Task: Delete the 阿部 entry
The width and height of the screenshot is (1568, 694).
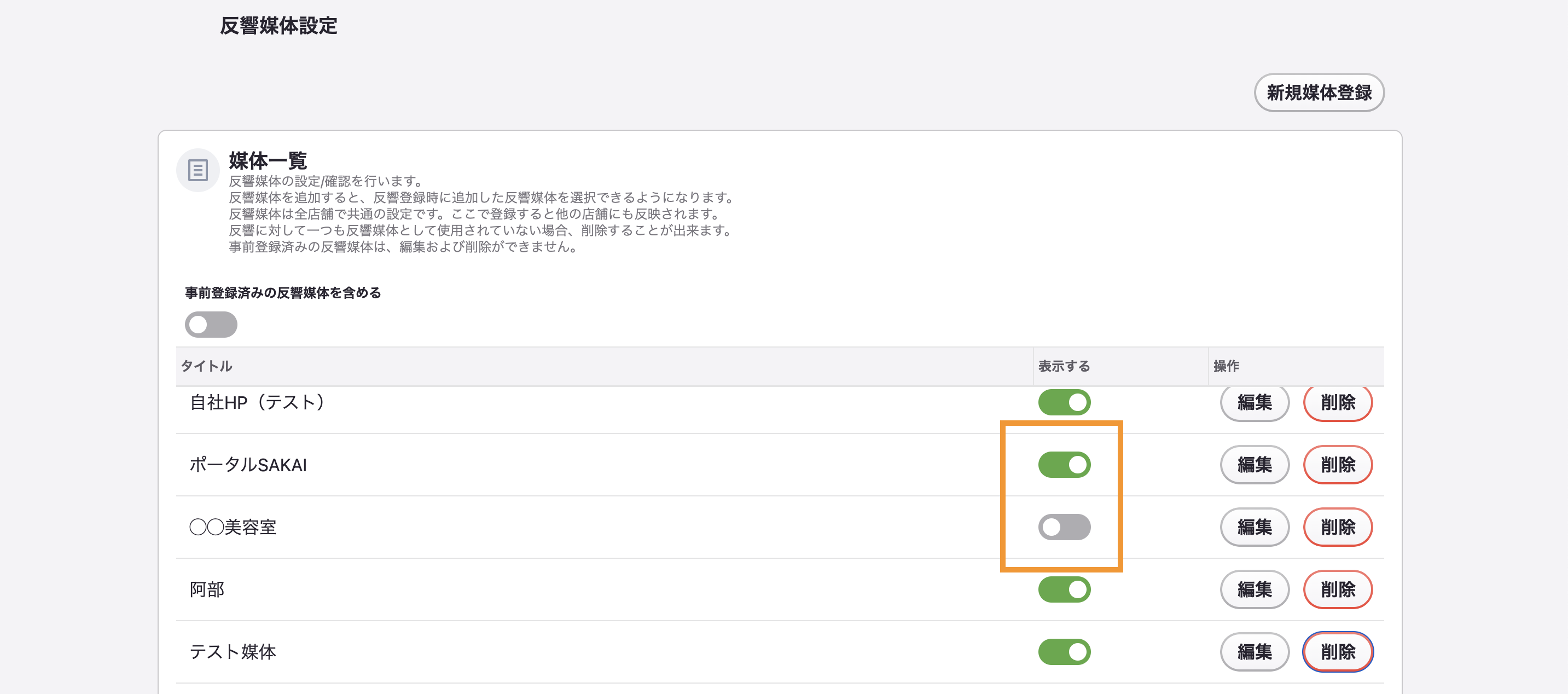Action: (x=1338, y=590)
